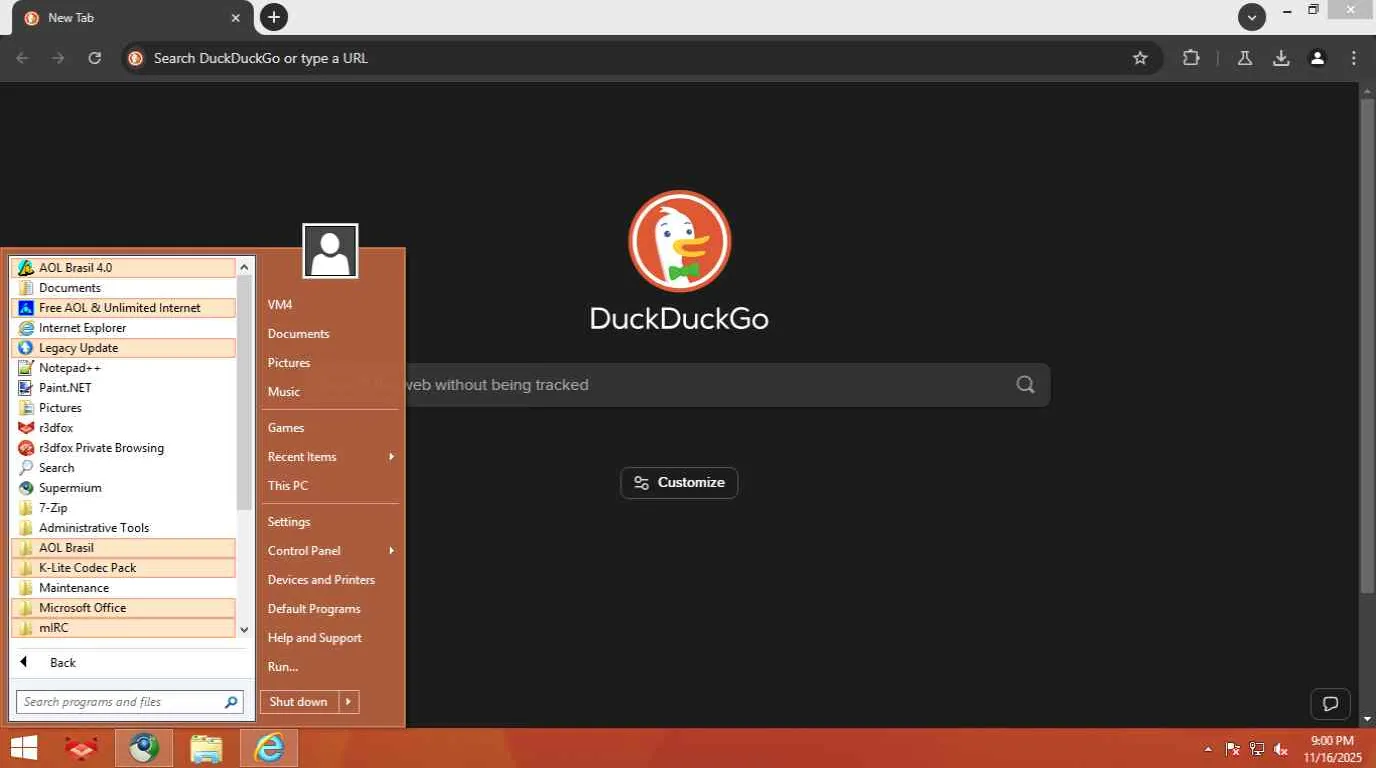Open the browser profile avatar icon
Screen dimensions: 1376x768
1318,58
